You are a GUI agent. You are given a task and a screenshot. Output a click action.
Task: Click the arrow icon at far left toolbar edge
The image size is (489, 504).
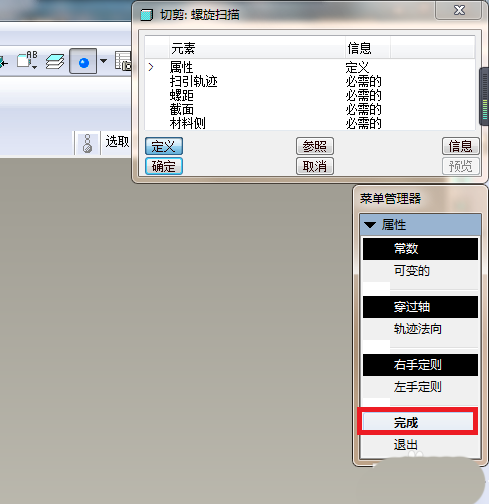tap(4, 62)
